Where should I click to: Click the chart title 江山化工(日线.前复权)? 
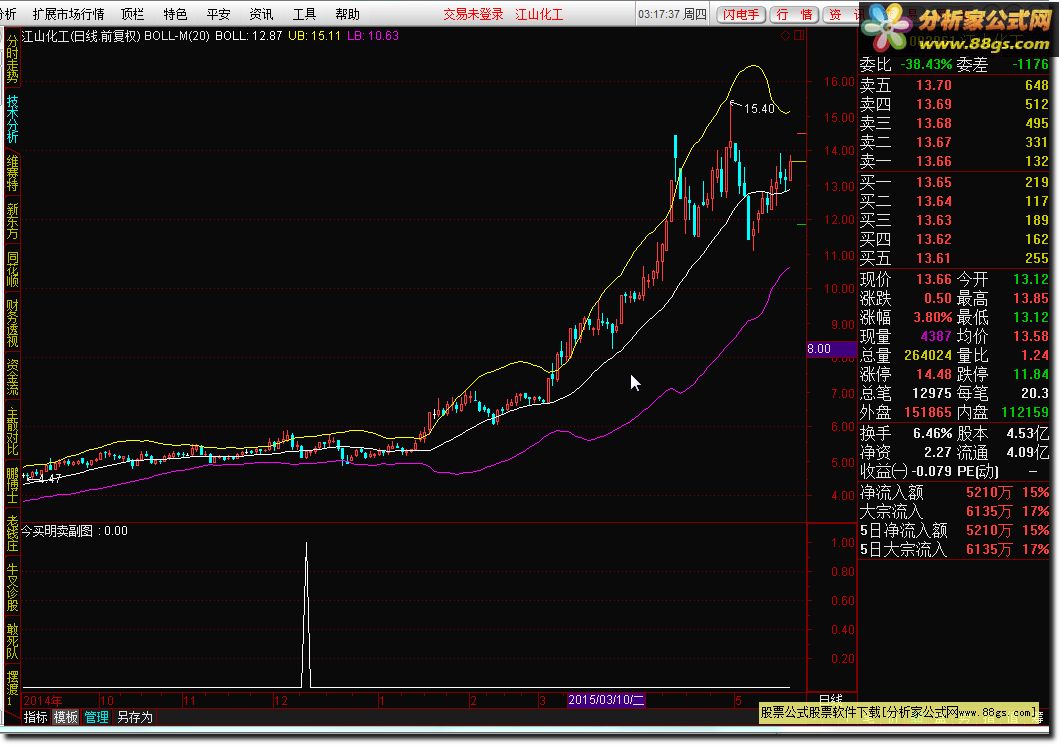click(81, 36)
